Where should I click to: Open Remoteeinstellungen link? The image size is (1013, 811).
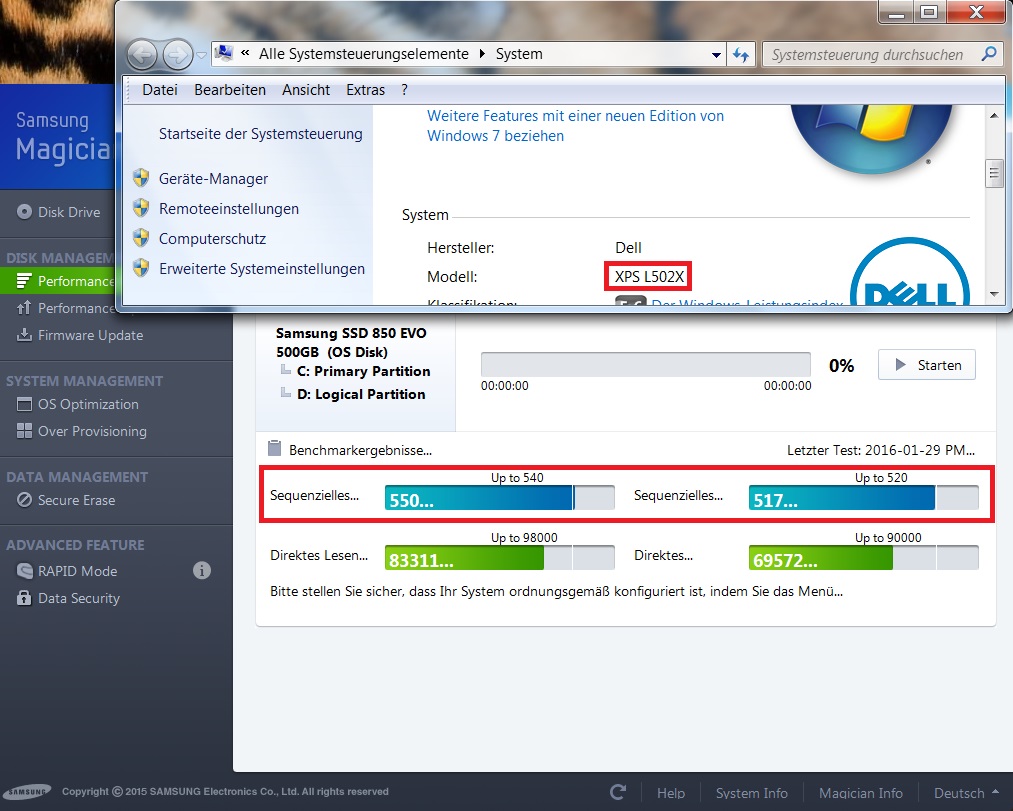tap(229, 209)
